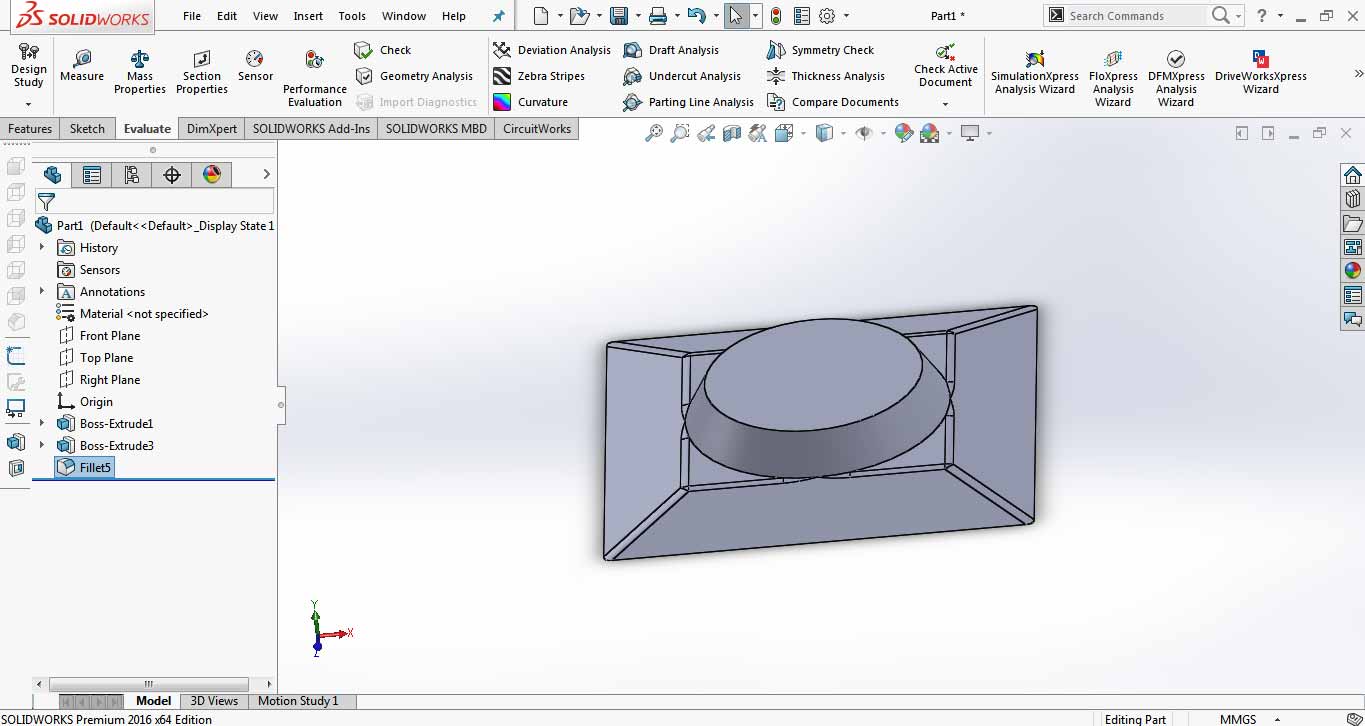The width and height of the screenshot is (1365, 726).
Task: Open the Select tool dropdown arrow
Action: (x=755, y=16)
